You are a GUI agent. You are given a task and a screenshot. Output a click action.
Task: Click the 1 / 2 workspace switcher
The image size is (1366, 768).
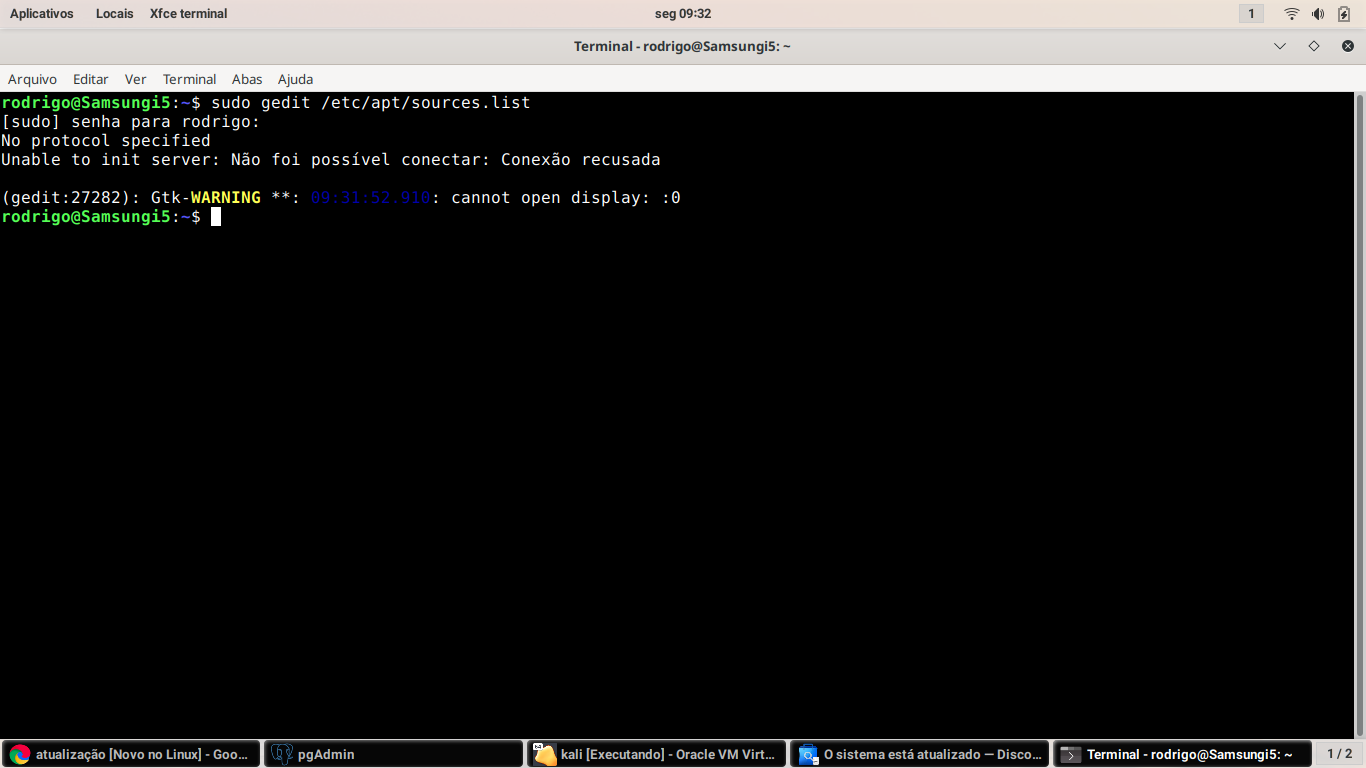click(1339, 754)
